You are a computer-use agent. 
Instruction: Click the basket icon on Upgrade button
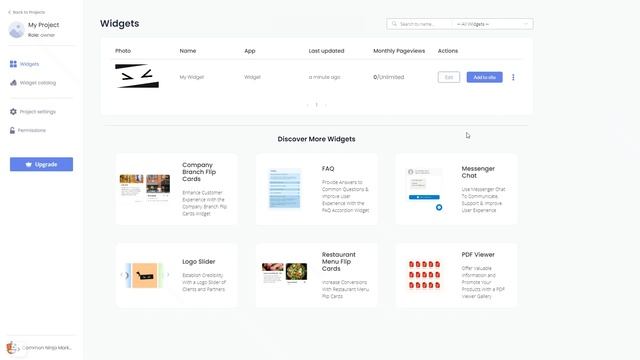tap(29, 164)
